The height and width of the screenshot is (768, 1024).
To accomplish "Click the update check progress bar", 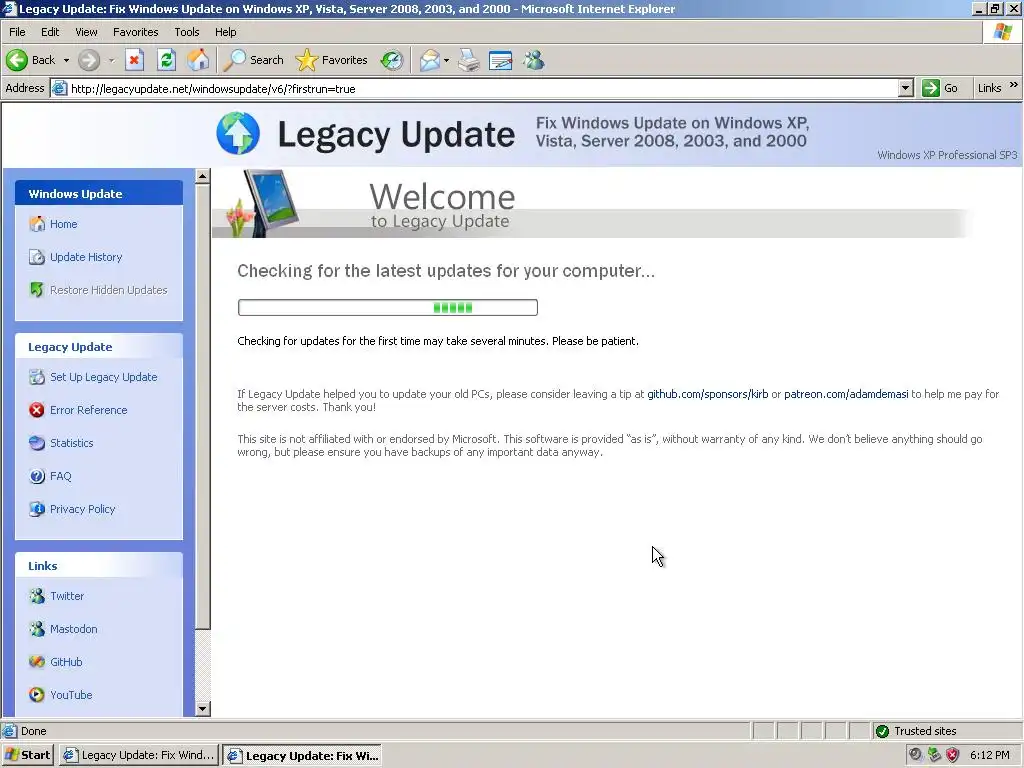I will (x=388, y=308).
